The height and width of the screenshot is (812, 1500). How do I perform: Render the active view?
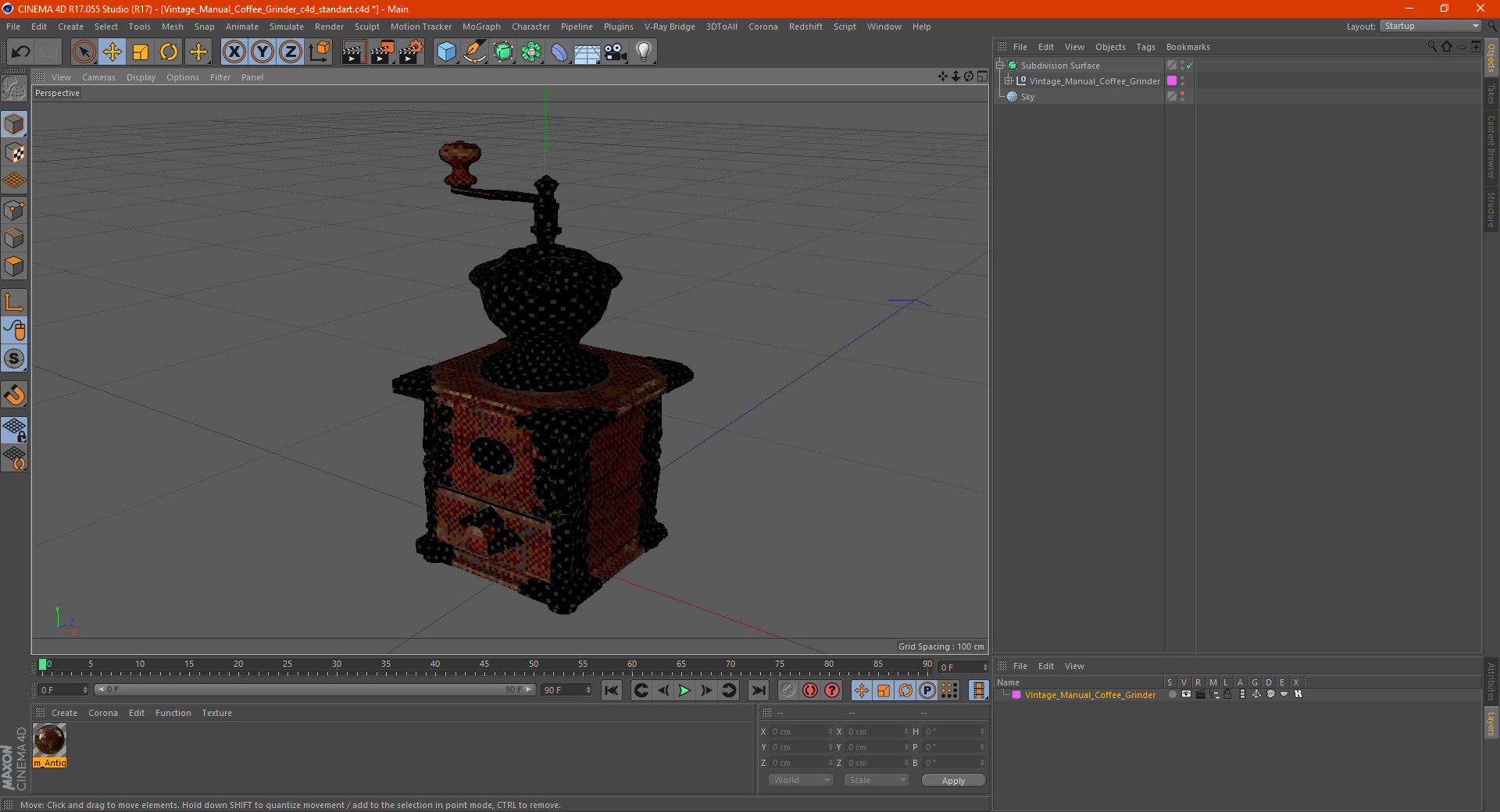[353, 52]
